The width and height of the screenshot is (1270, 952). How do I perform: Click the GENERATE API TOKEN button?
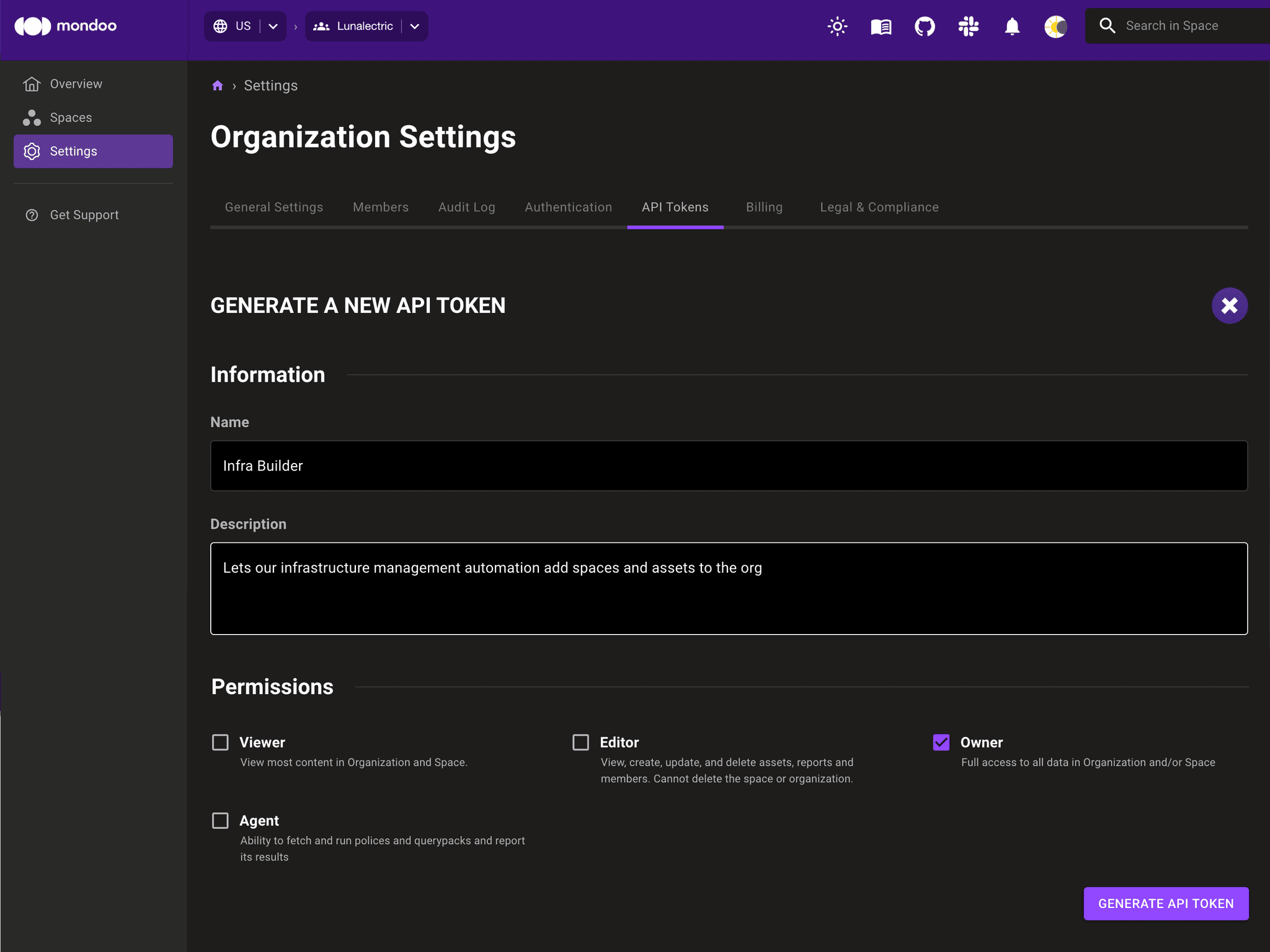click(1165, 903)
